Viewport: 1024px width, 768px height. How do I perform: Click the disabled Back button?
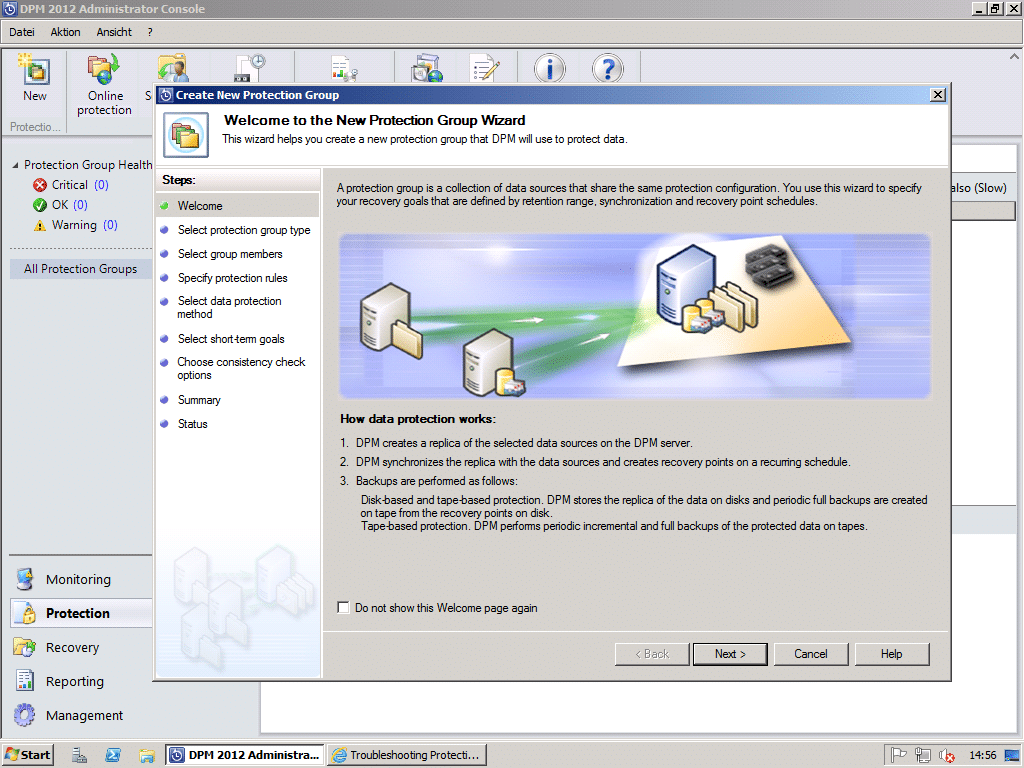tap(652, 654)
